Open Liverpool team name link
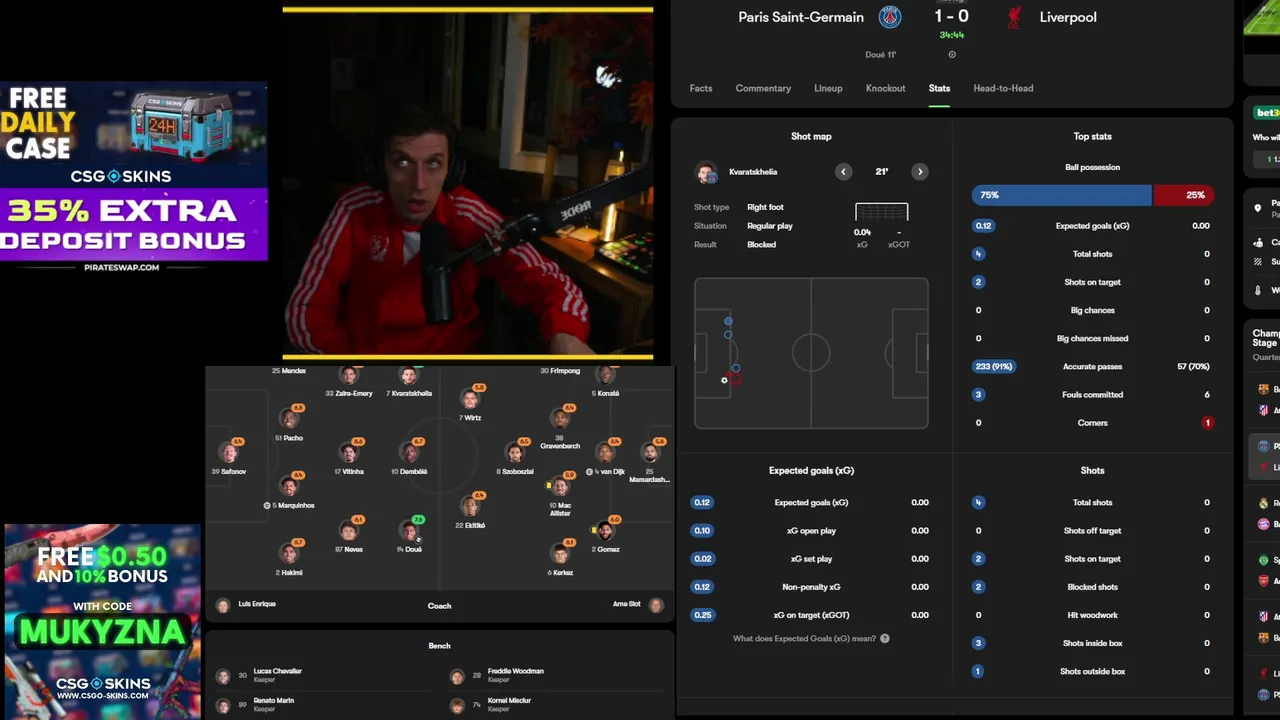The height and width of the screenshot is (720, 1280). pos(1068,17)
